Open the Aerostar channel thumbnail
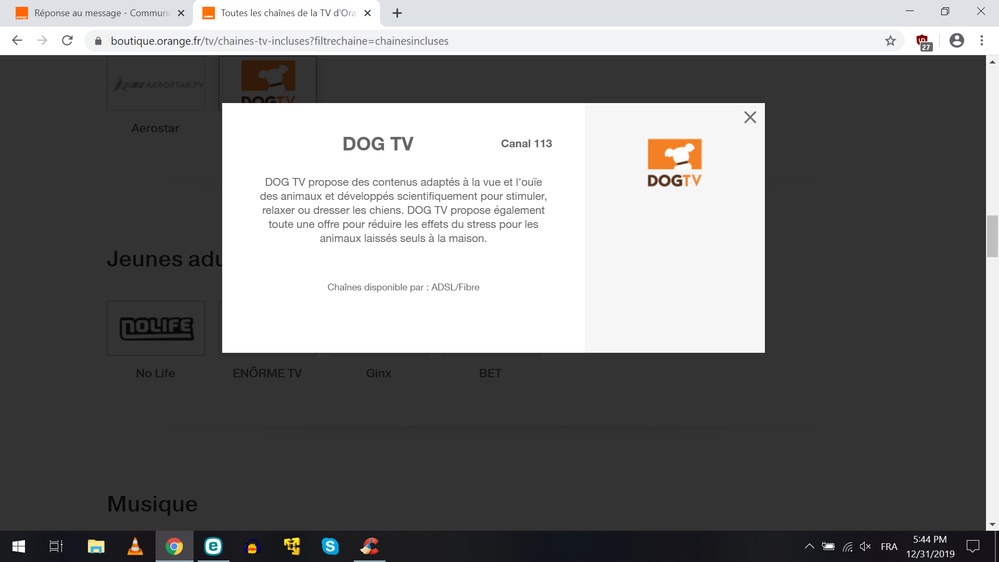Image resolution: width=999 pixels, height=562 pixels. 156,83
